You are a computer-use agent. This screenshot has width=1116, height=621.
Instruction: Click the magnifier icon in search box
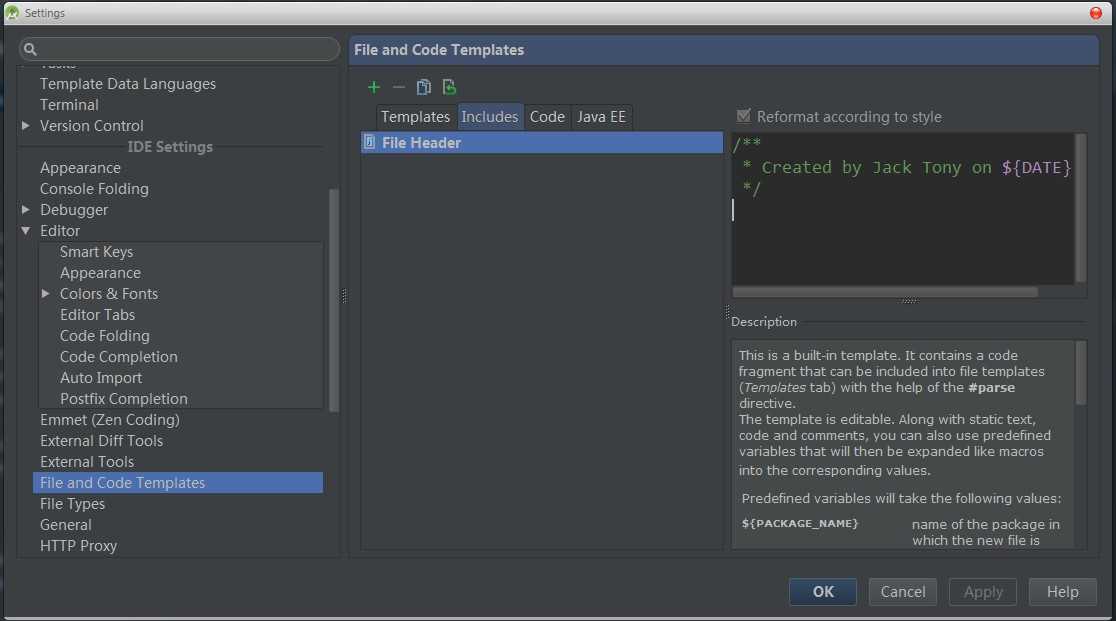click(30, 49)
